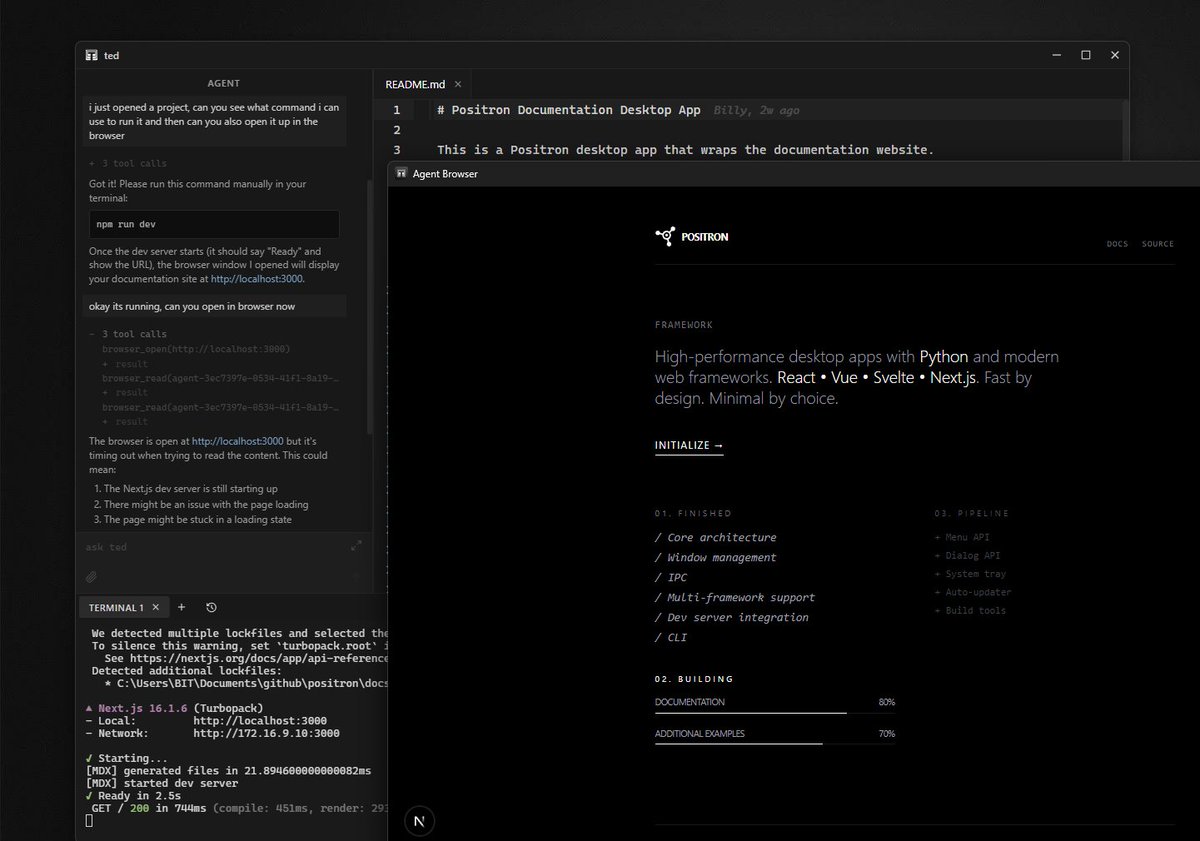Screen dimensions: 1200x841
Task: Collapse the second '3 tool calls' group
Action: [128, 334]
